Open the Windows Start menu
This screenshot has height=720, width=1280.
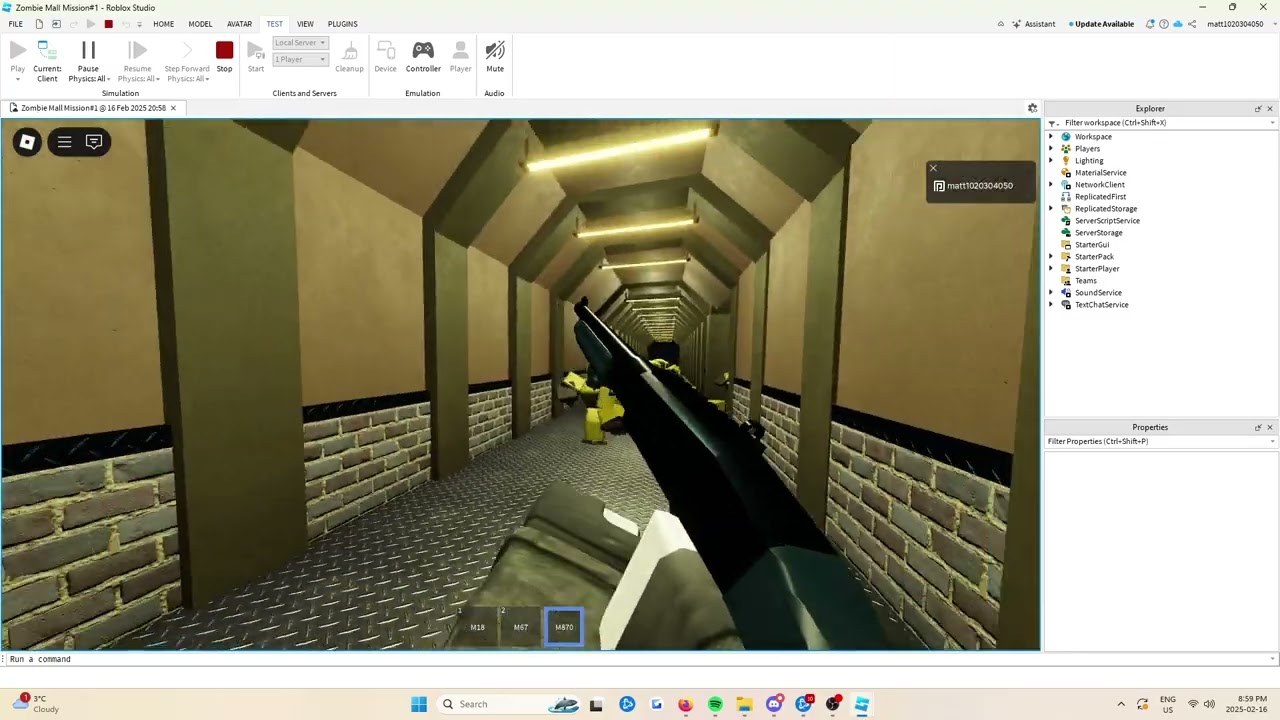(419, 704)
